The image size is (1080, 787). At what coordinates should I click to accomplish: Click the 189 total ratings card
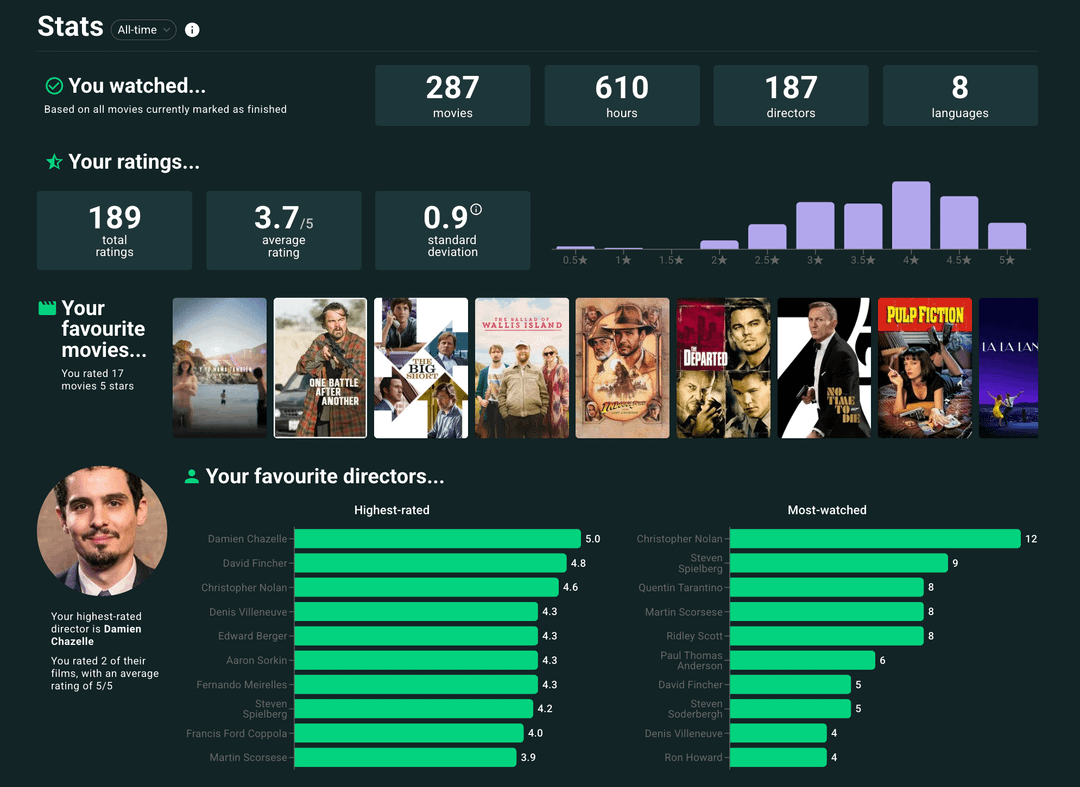[x=114, y=230]
